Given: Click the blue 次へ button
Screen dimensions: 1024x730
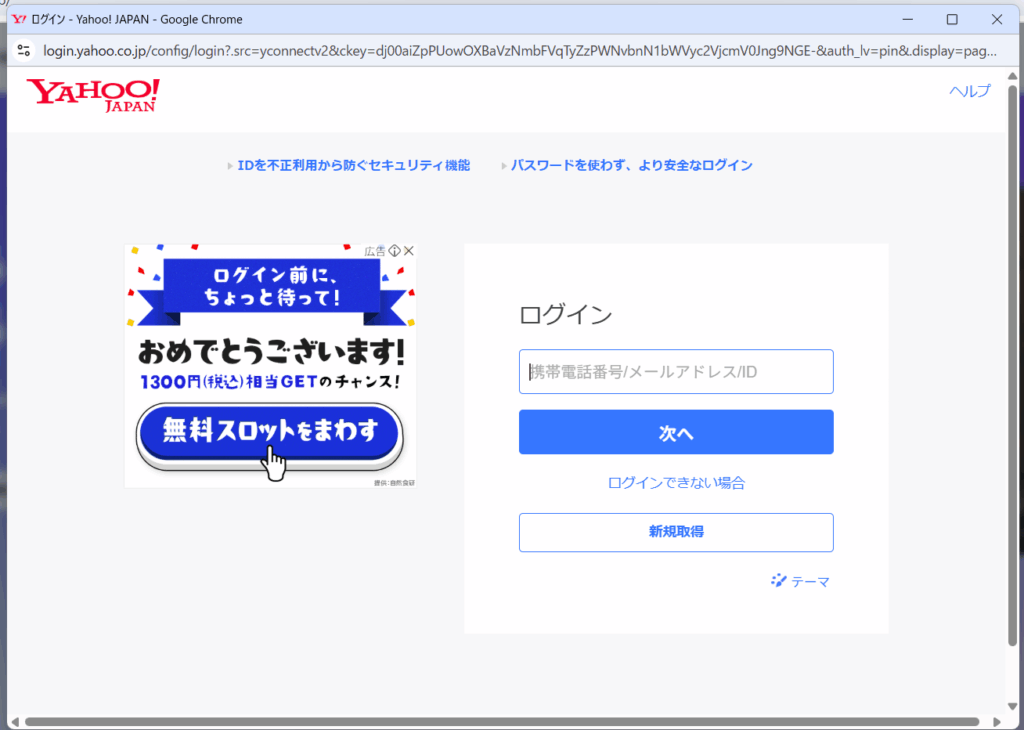Looking at the screenshot, I should click(x=676, y=432).
